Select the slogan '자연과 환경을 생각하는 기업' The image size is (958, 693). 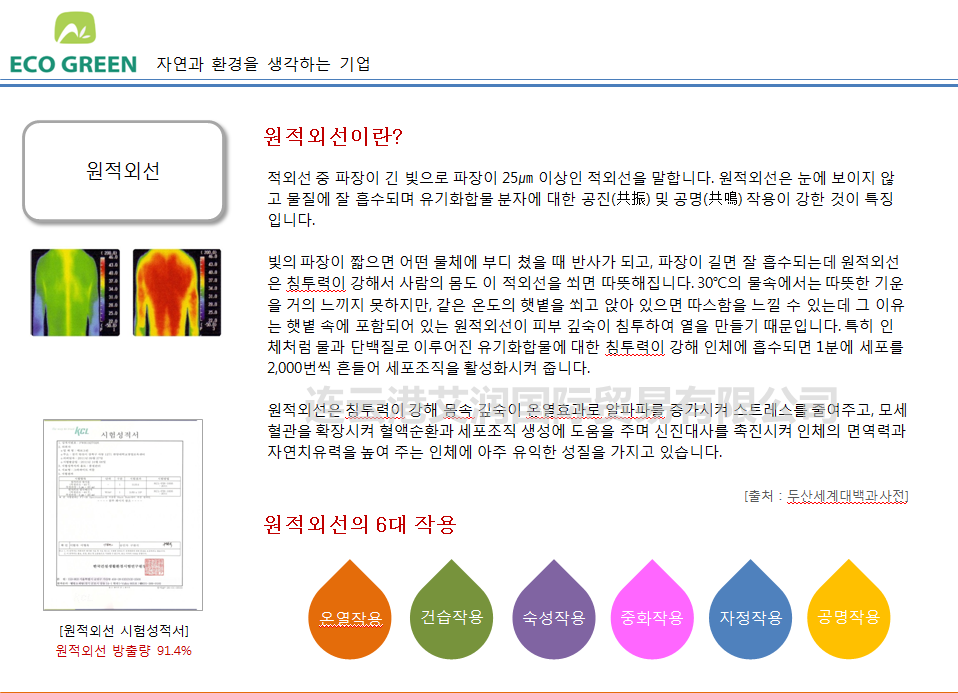tap(263, 64)
